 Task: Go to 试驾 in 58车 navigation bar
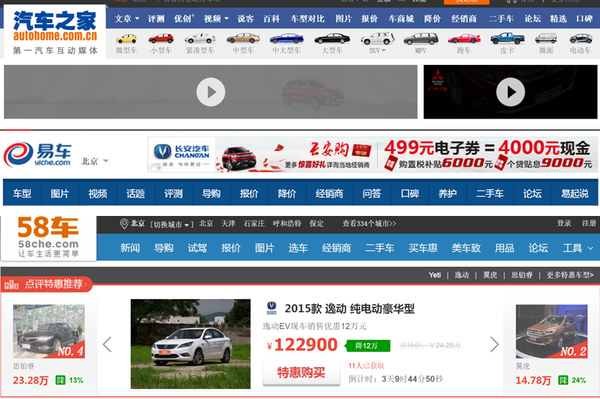197,248
